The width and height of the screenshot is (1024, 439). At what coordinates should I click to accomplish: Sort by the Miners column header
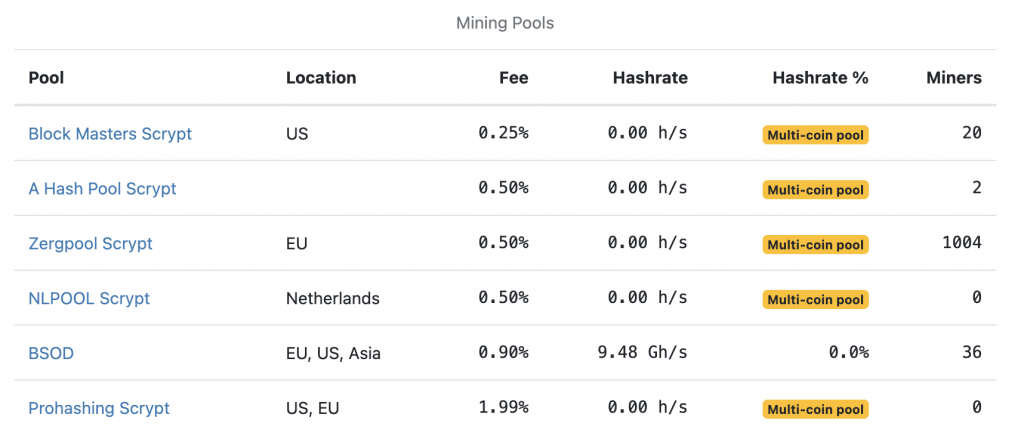click(953, 78)
